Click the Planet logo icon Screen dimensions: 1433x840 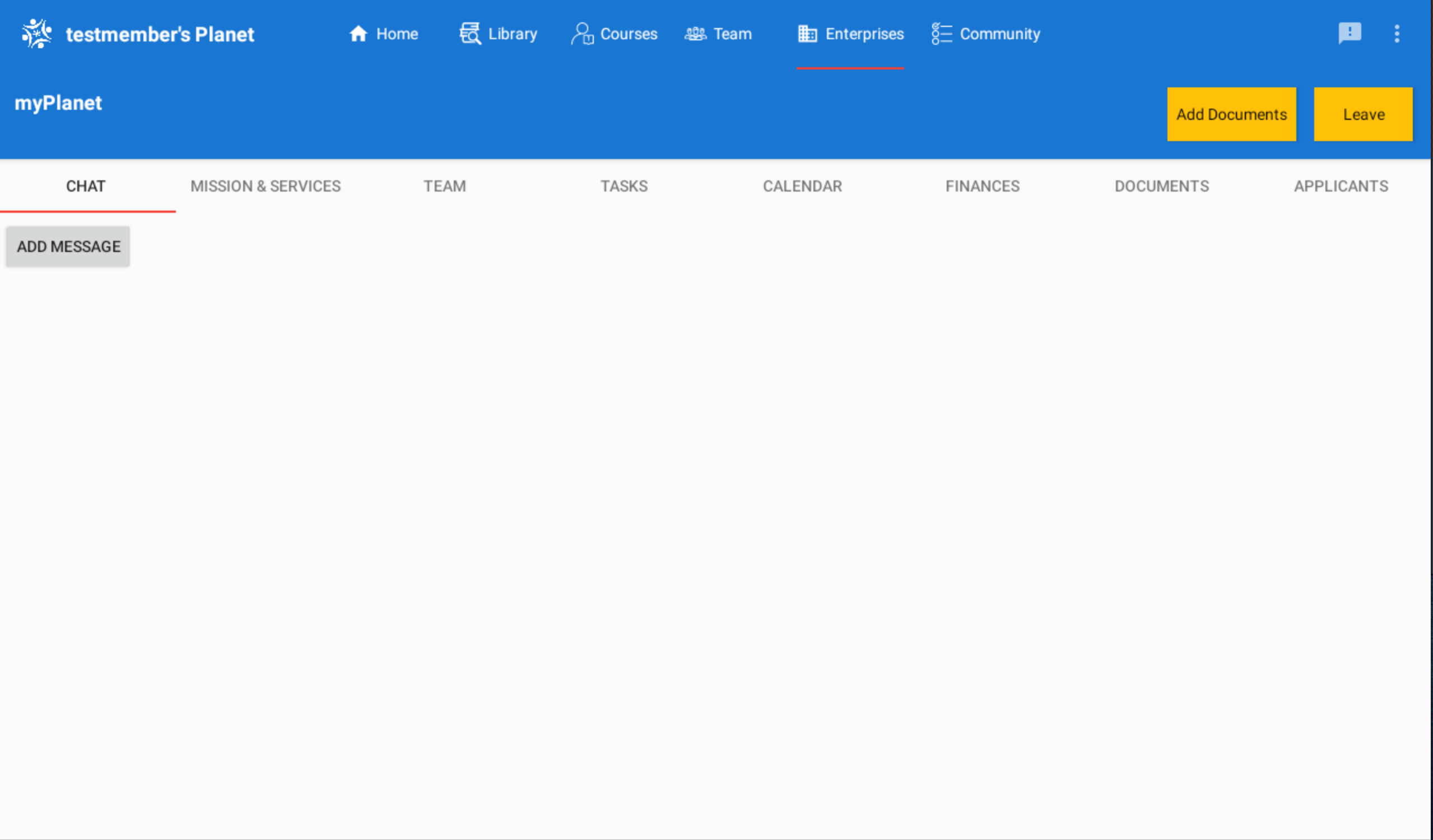tap(36, 34)
